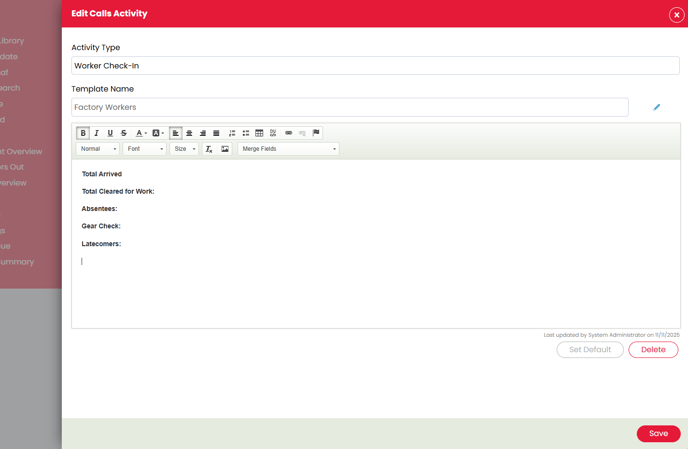Justify the text alignment
The width and height of the screenshot is (688, 449).
point(216,133)
